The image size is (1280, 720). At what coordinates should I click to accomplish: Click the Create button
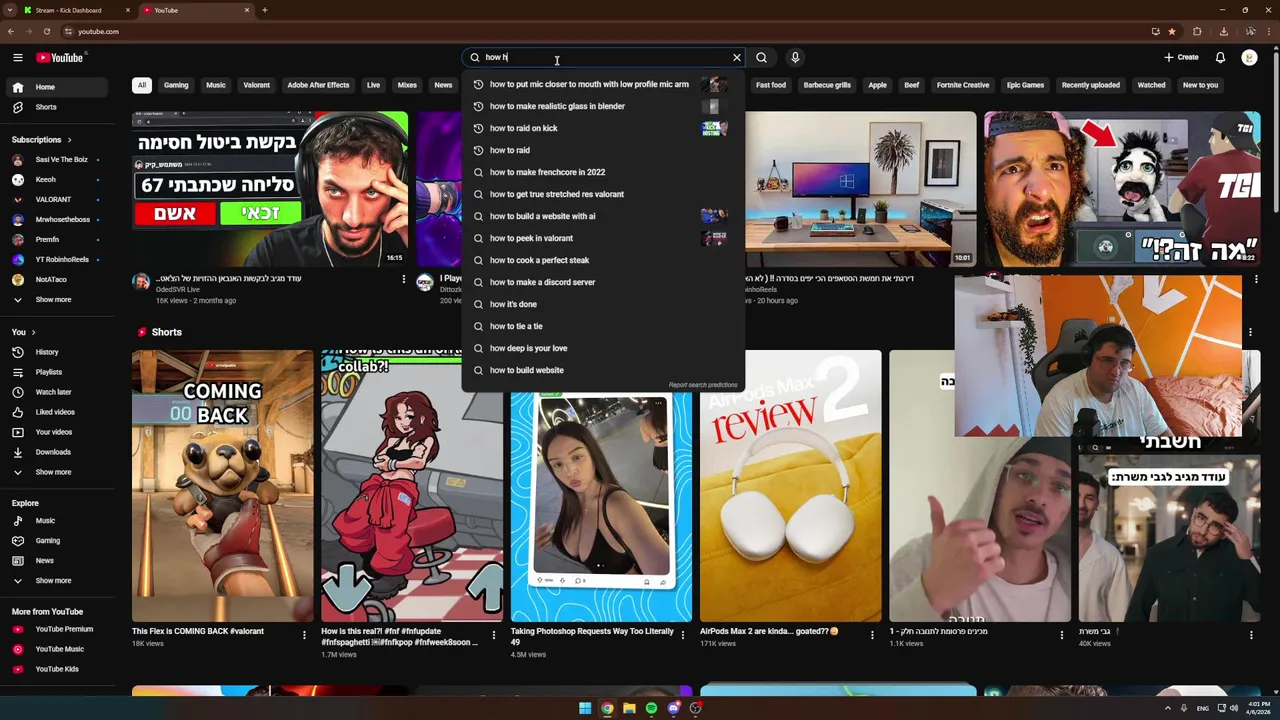(x=1181, y=57)
